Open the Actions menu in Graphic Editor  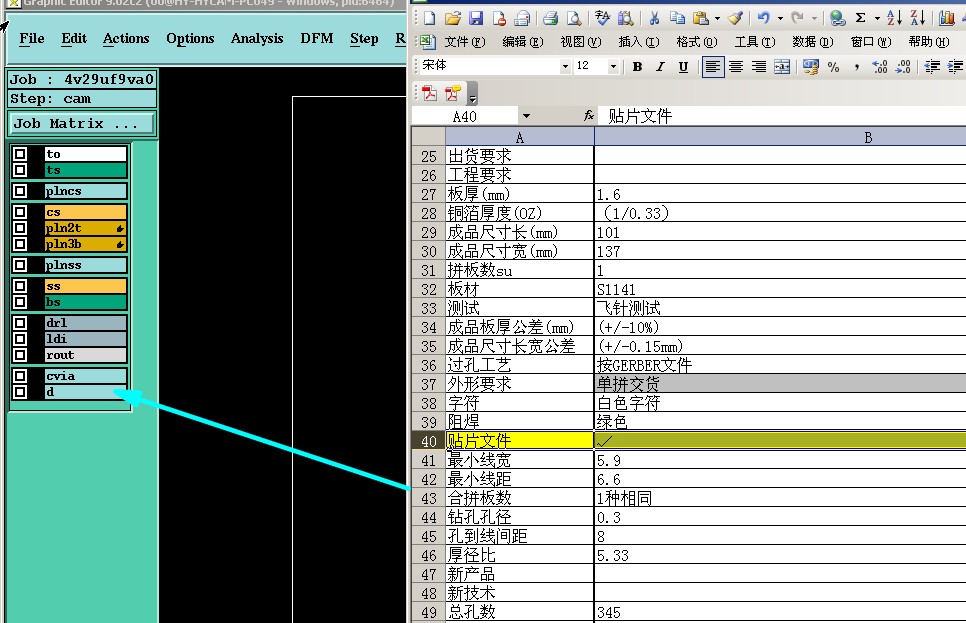coord(126,38)
